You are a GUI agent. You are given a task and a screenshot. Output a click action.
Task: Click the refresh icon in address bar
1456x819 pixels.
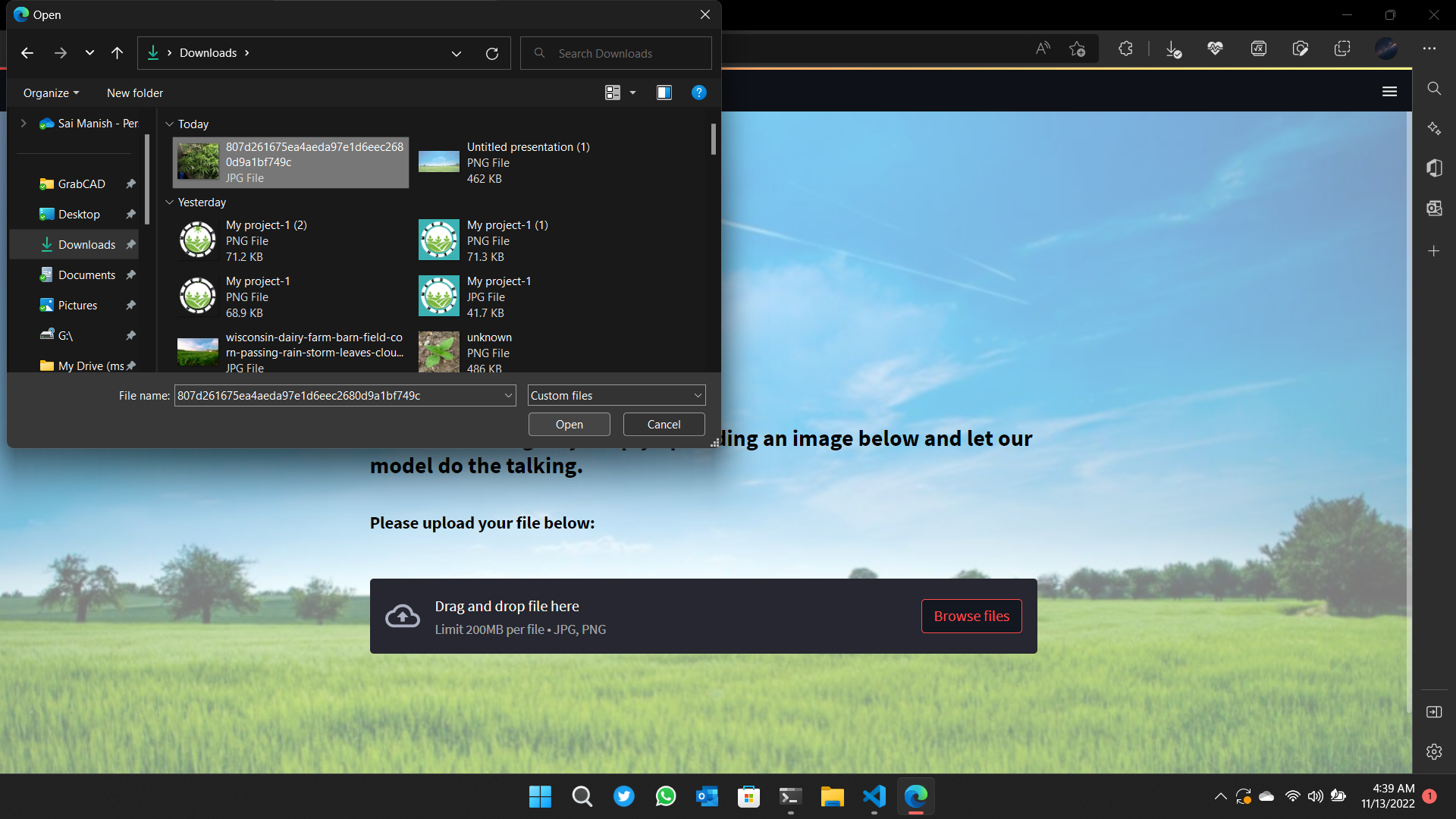coord(492,54)
